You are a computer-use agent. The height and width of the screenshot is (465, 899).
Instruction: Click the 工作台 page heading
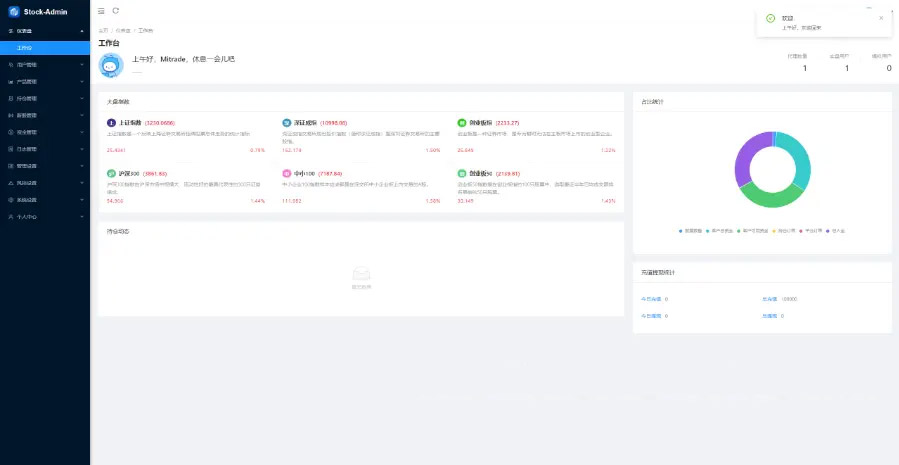click(109, 43)
